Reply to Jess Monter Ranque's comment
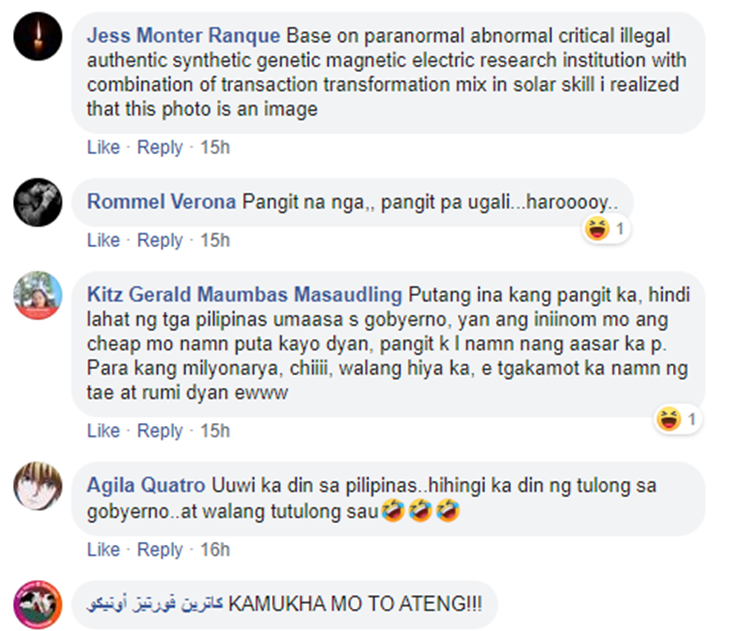The width and height of the screenshot is (750, 631). tap(160, 147)
